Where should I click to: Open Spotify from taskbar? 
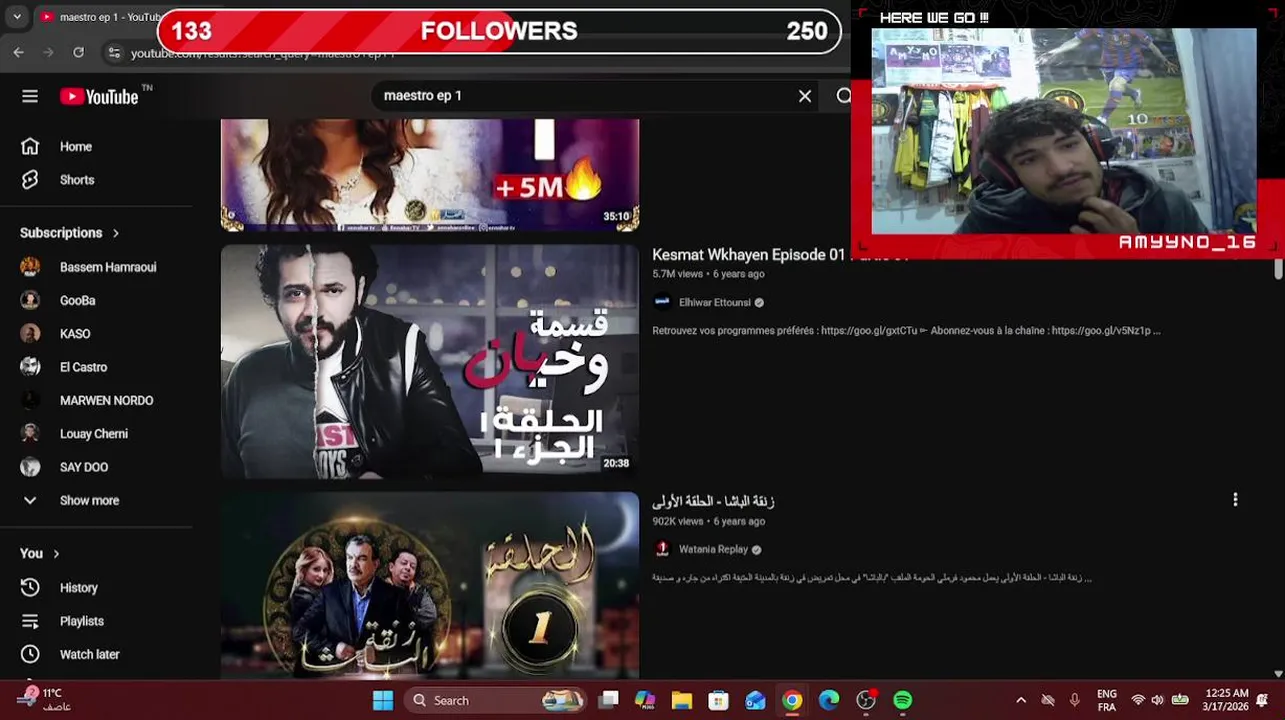[x=903, y=700]
